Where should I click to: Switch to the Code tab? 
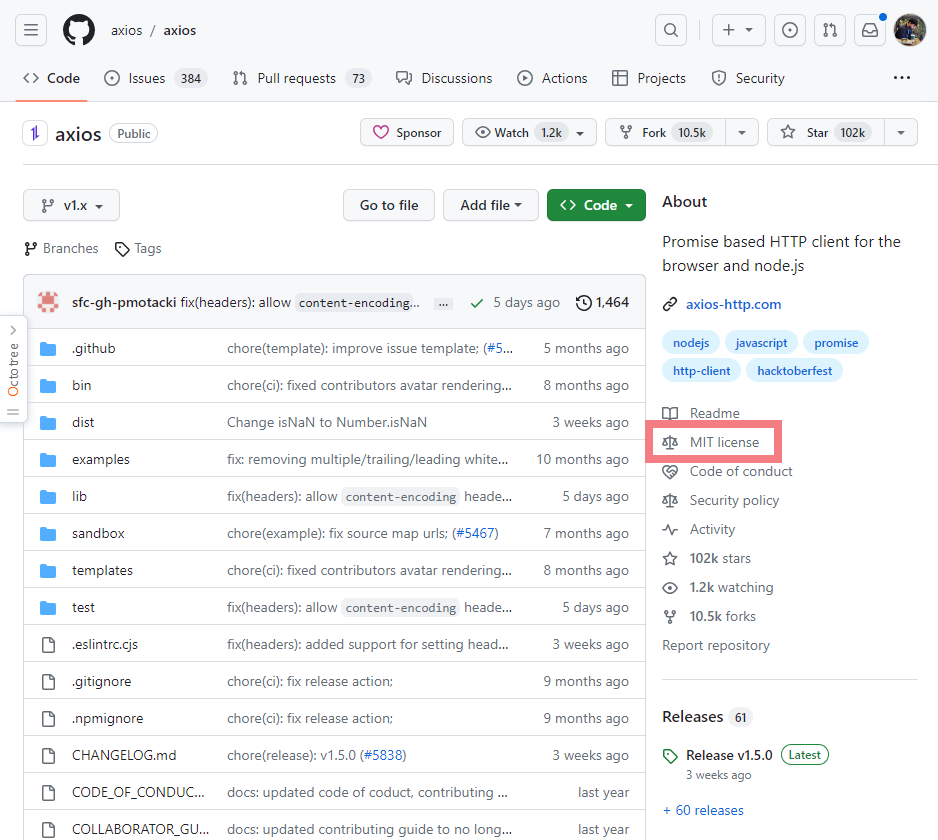[51, 78]
